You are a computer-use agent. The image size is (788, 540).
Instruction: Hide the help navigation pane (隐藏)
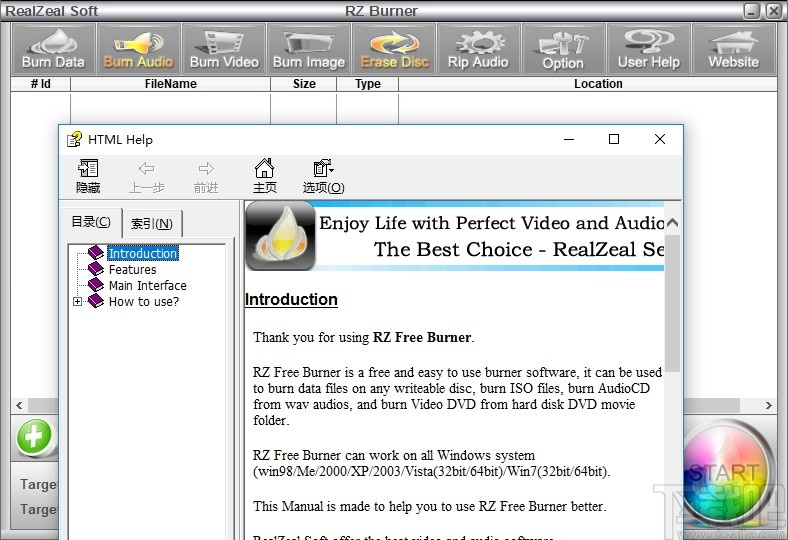(x=88, y=176)
